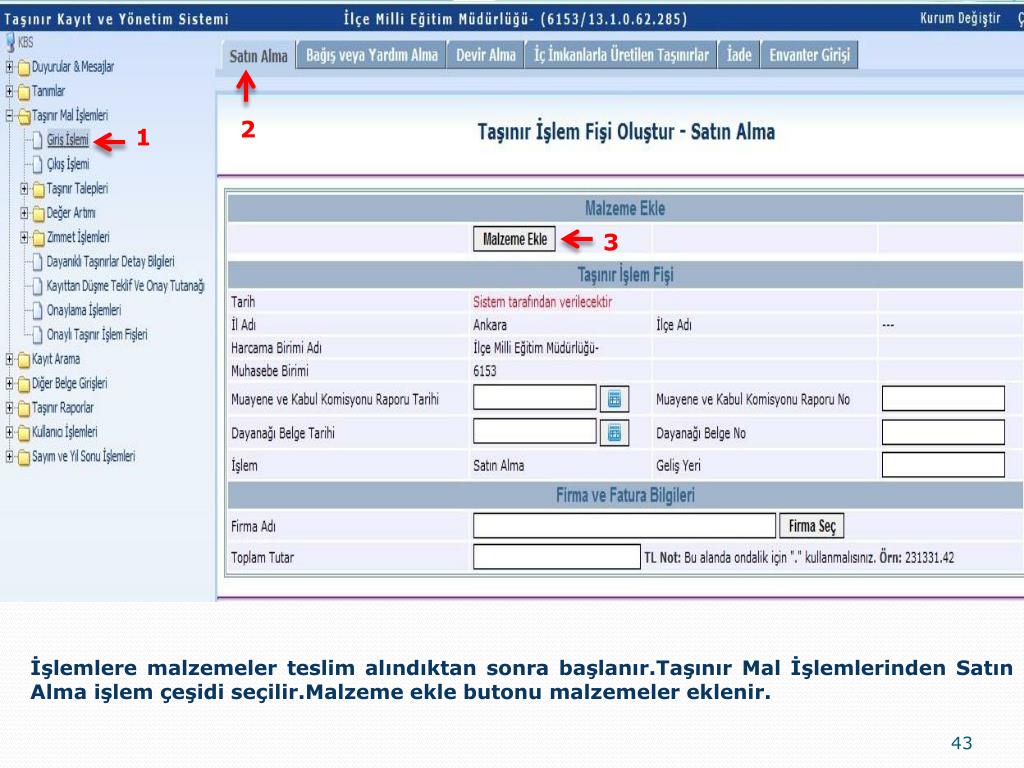
Task: Focus the Geliş Yeri input field
Action: 943,465
